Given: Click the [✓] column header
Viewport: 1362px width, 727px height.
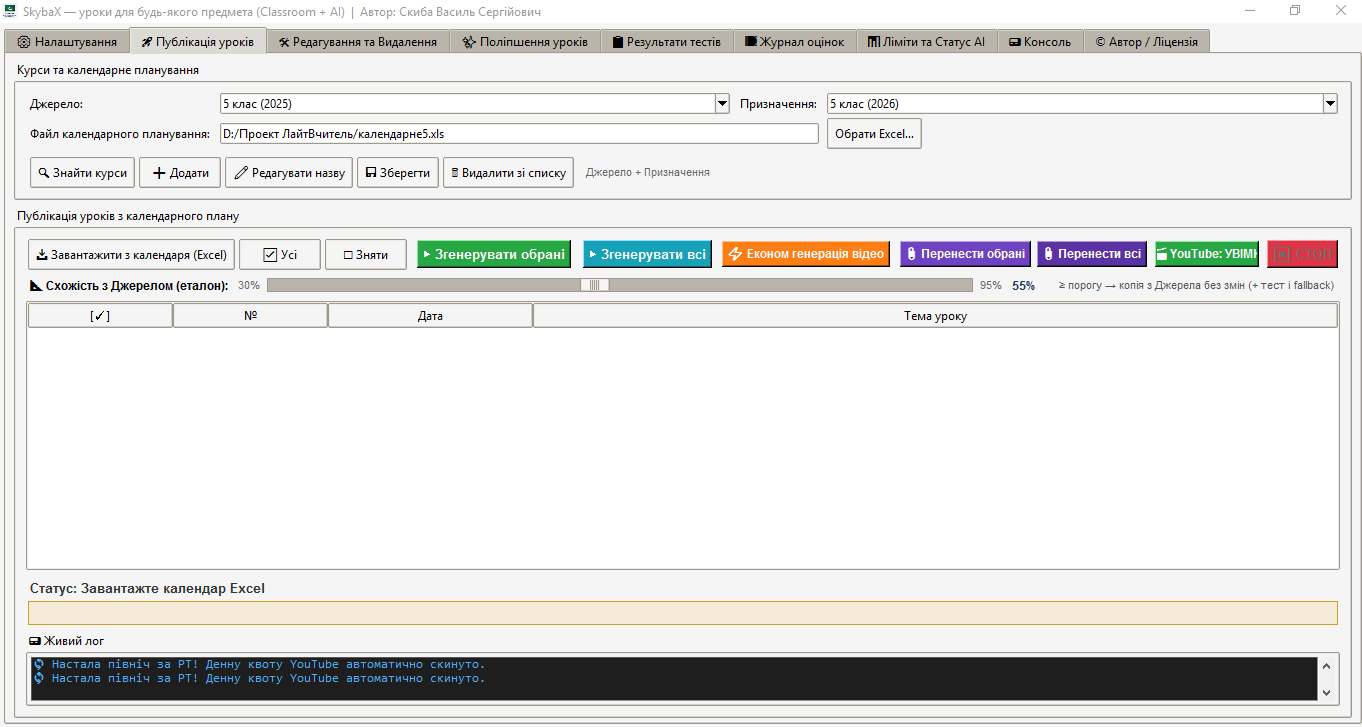Looking at the screenshot, I should pos(100,315).
